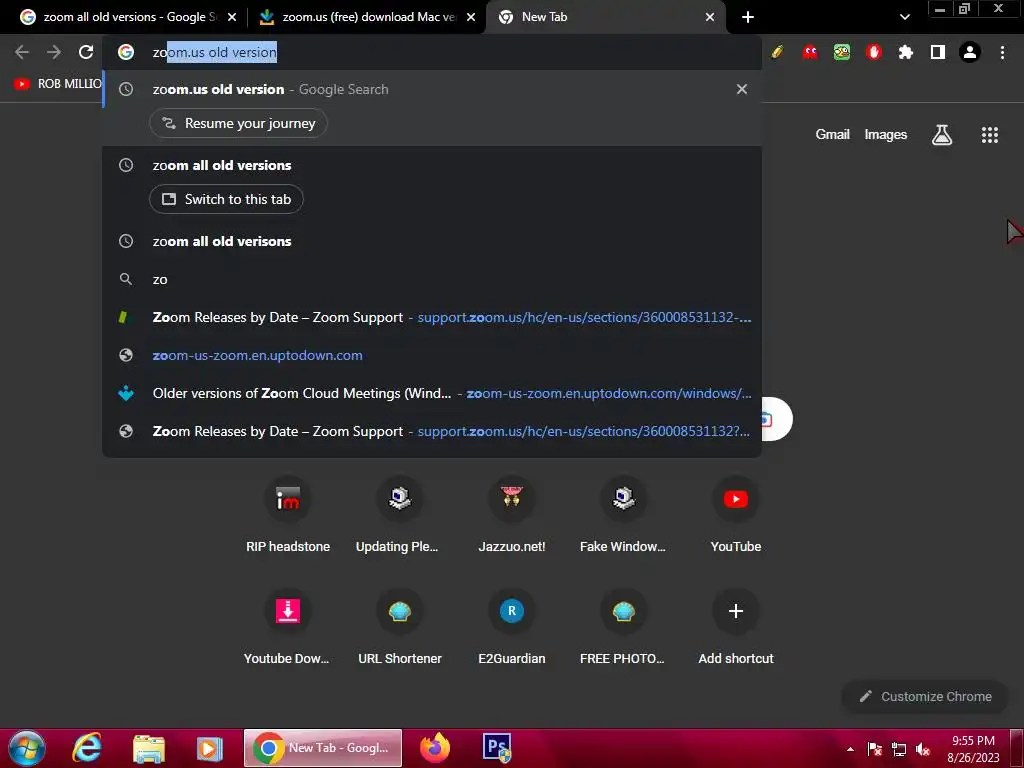This screenshot has height=768, width=1024.
Task: Go back to previous page
Action: coord(22,52)
